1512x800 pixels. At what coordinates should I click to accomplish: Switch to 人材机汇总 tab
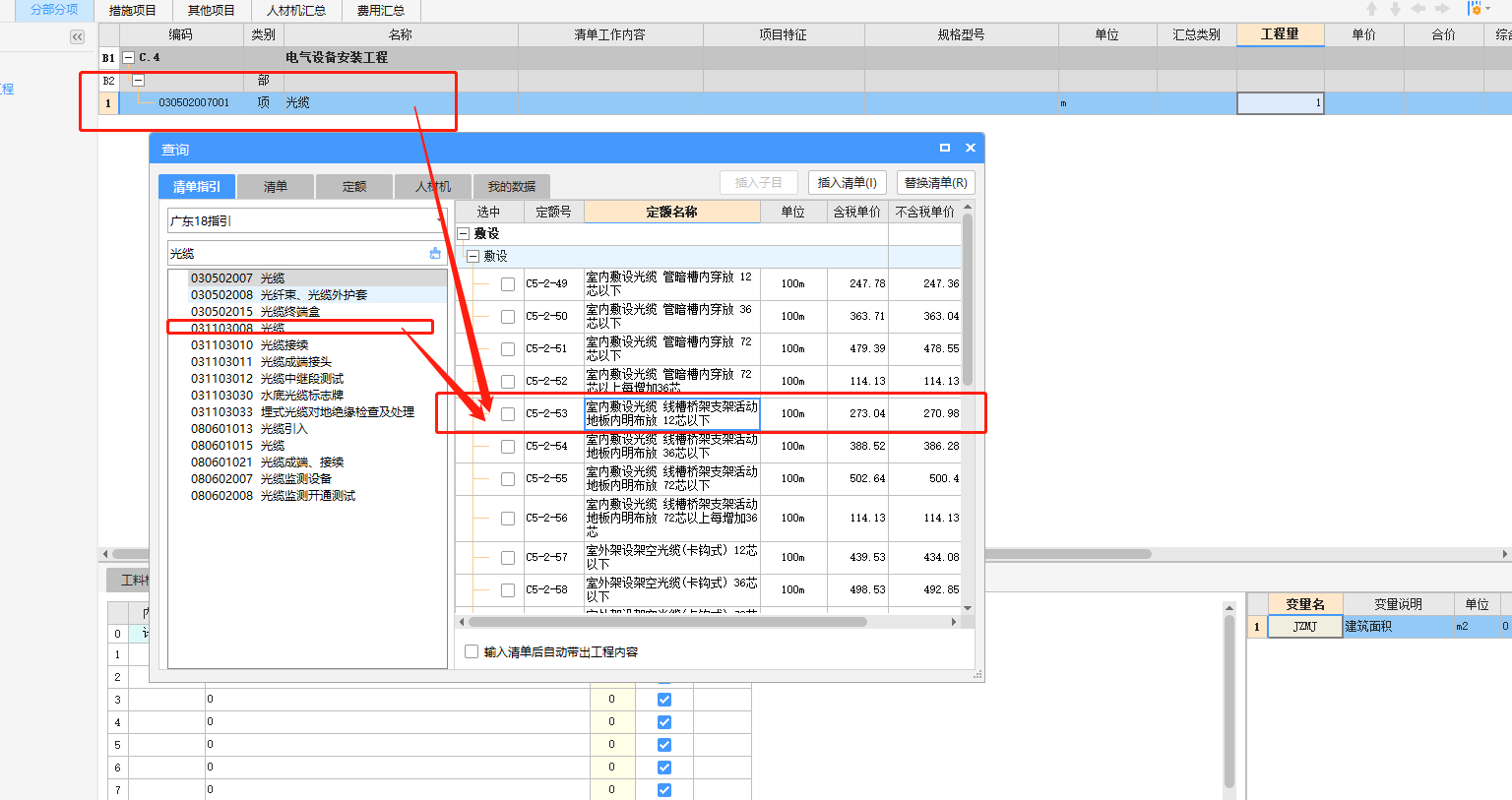tap(296, 11)
